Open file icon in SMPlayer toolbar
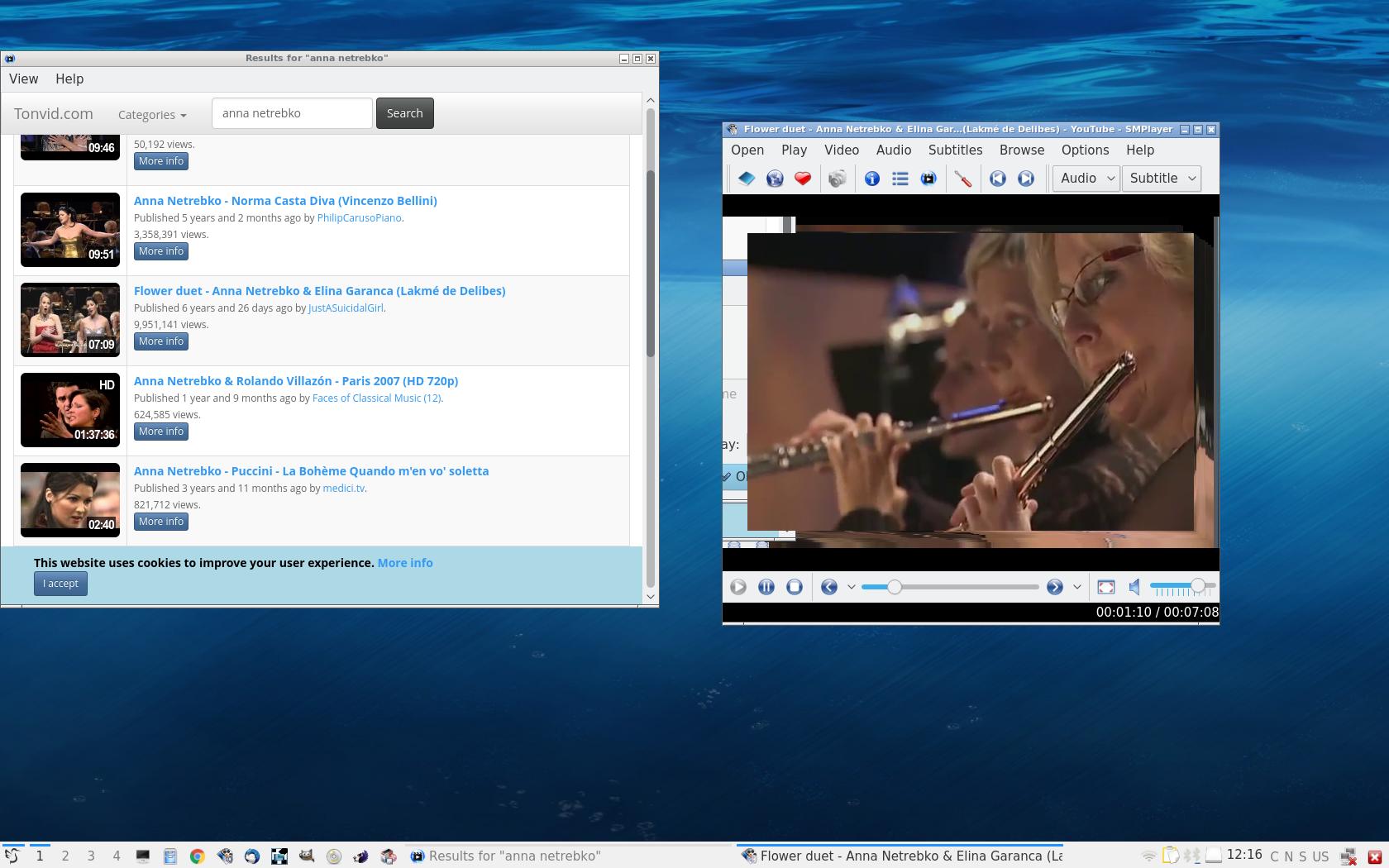1389x868 pixels. (747, 179)
